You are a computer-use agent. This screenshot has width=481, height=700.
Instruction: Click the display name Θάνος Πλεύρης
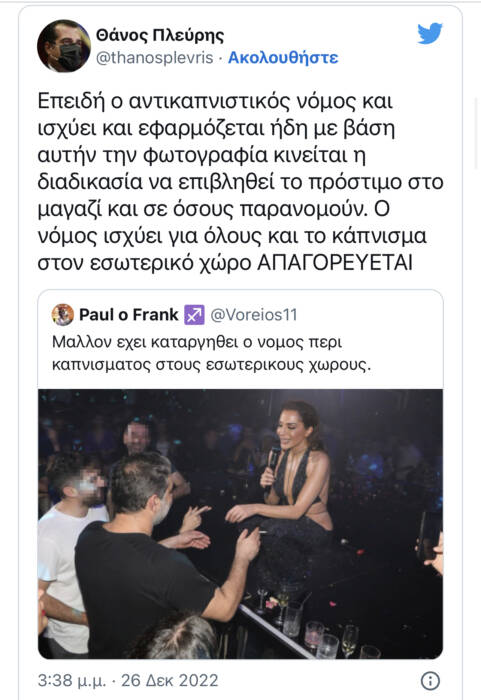160,36
